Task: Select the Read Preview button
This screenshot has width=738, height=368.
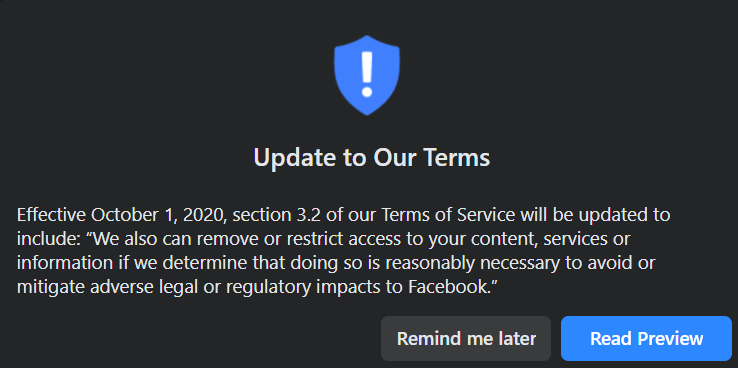Action: click(646, 338)
